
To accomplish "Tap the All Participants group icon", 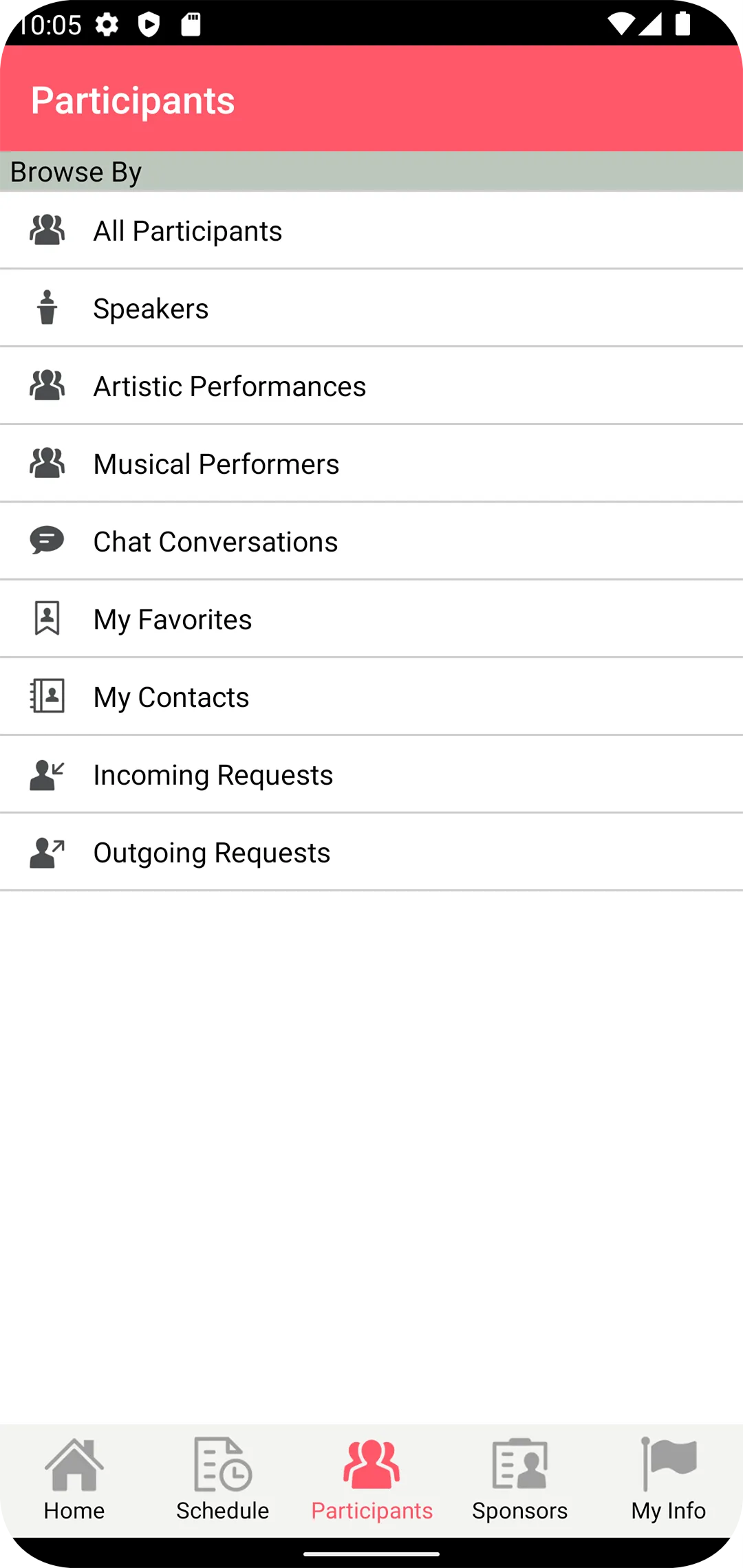I will coord(47,230).
